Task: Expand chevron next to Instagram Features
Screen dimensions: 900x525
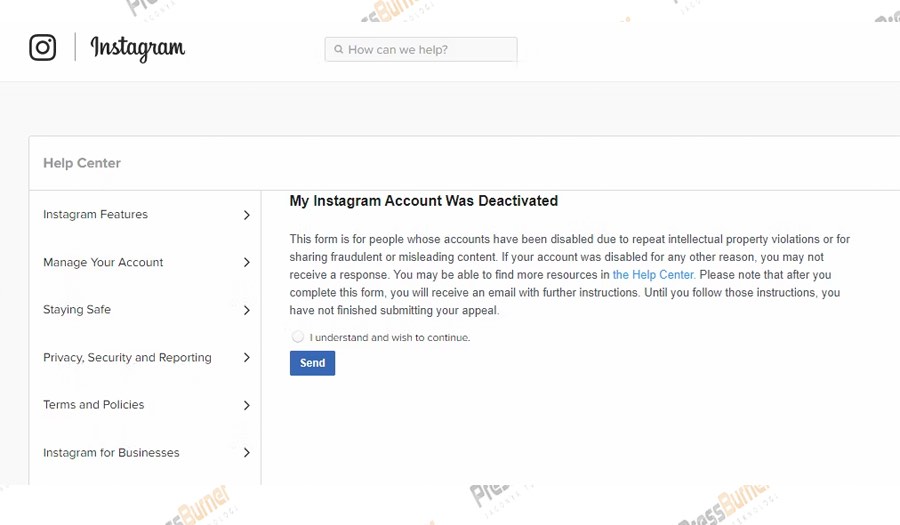Action: [247, 215]
